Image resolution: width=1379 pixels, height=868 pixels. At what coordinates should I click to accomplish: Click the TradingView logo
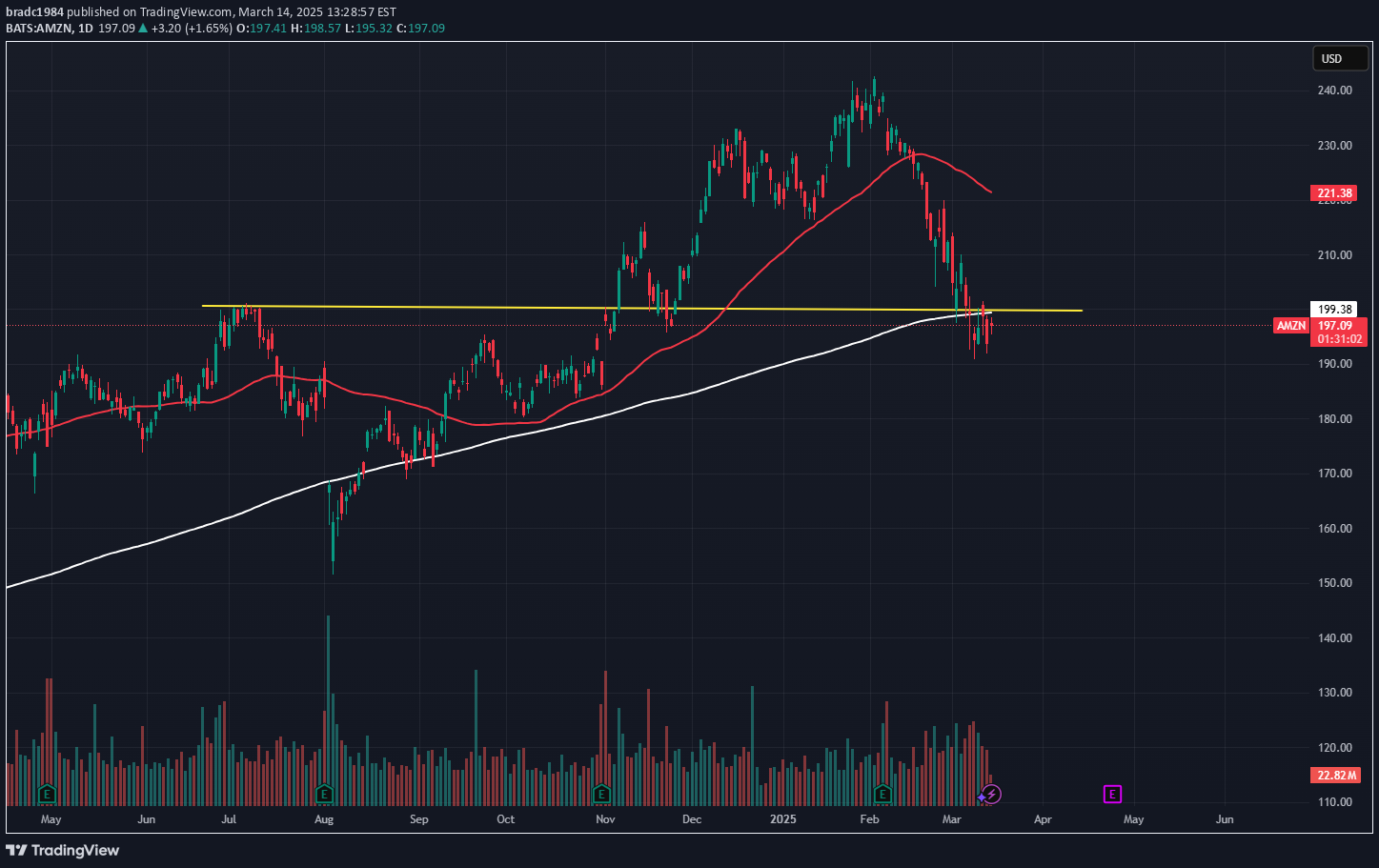(x=63, y=850)
